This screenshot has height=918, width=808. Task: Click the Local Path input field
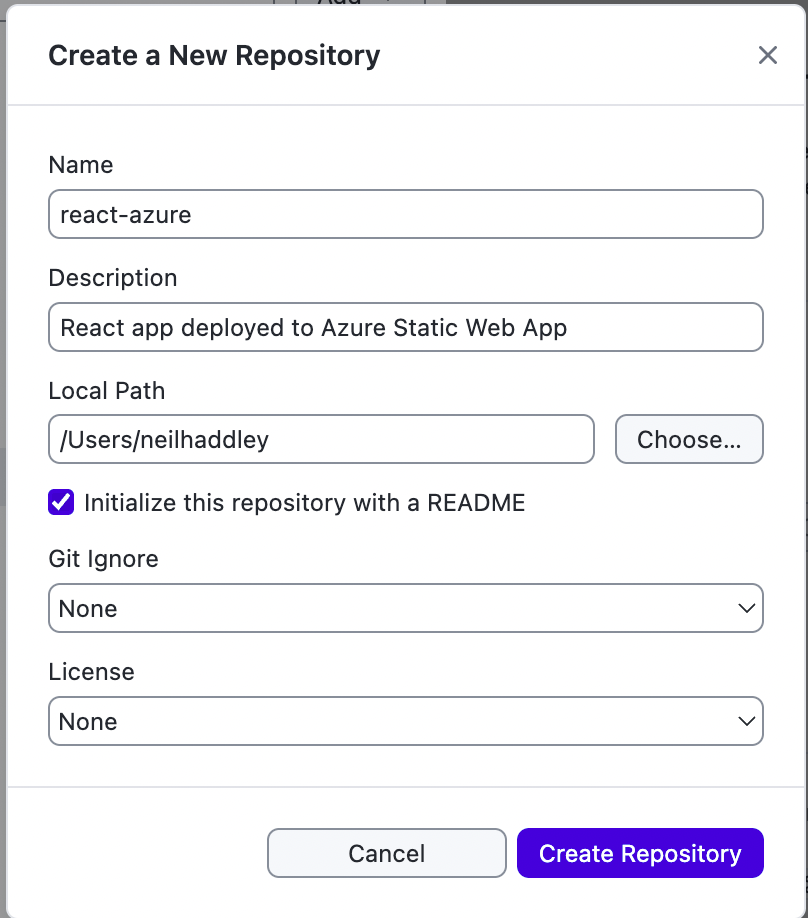(320, 440)
